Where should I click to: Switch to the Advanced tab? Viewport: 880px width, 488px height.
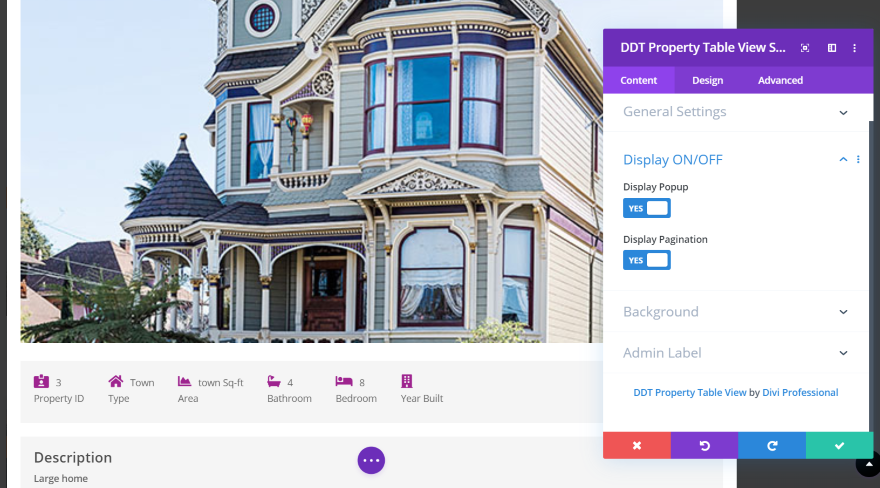(x=780, y=80)
